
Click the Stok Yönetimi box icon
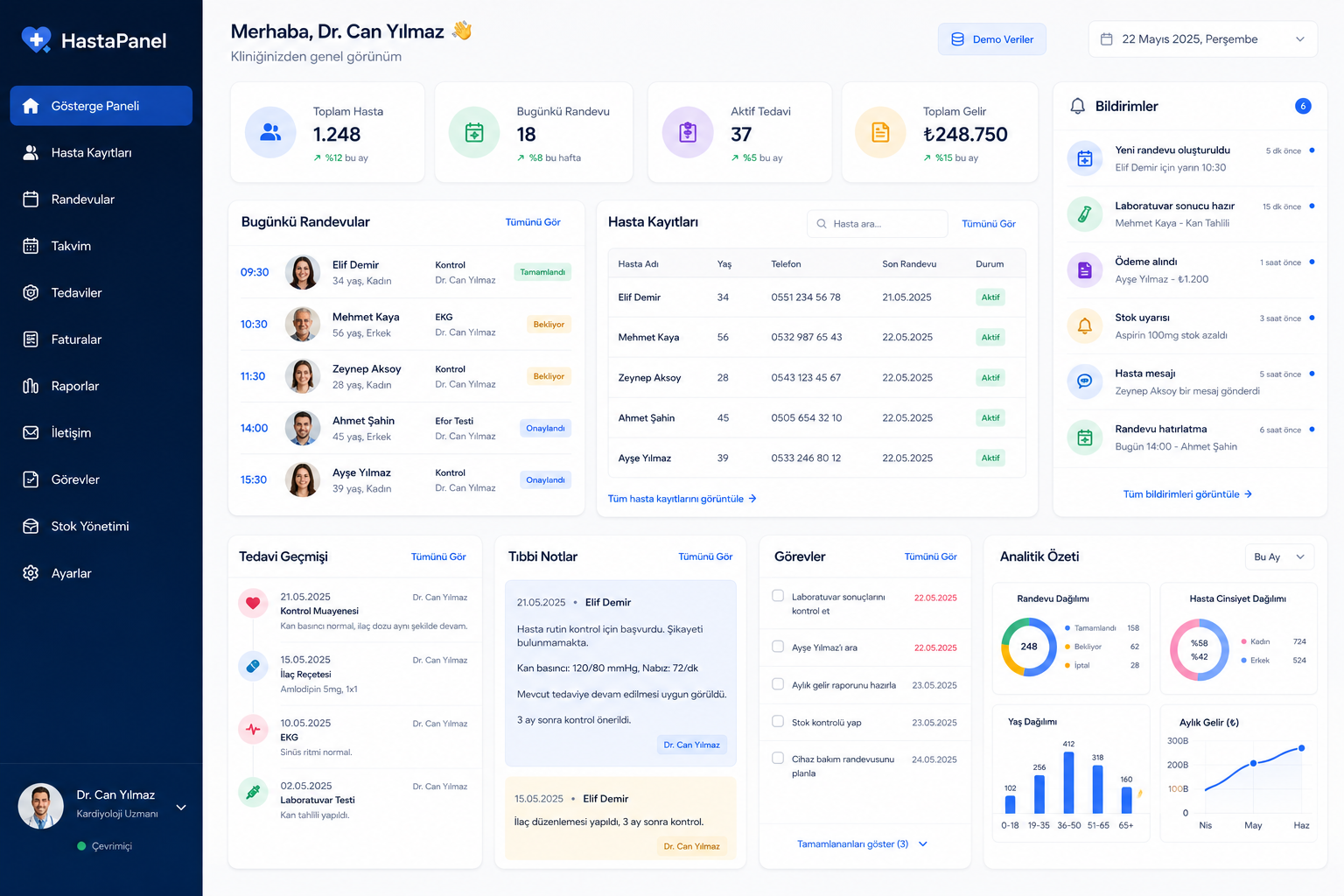pos(31,526)
